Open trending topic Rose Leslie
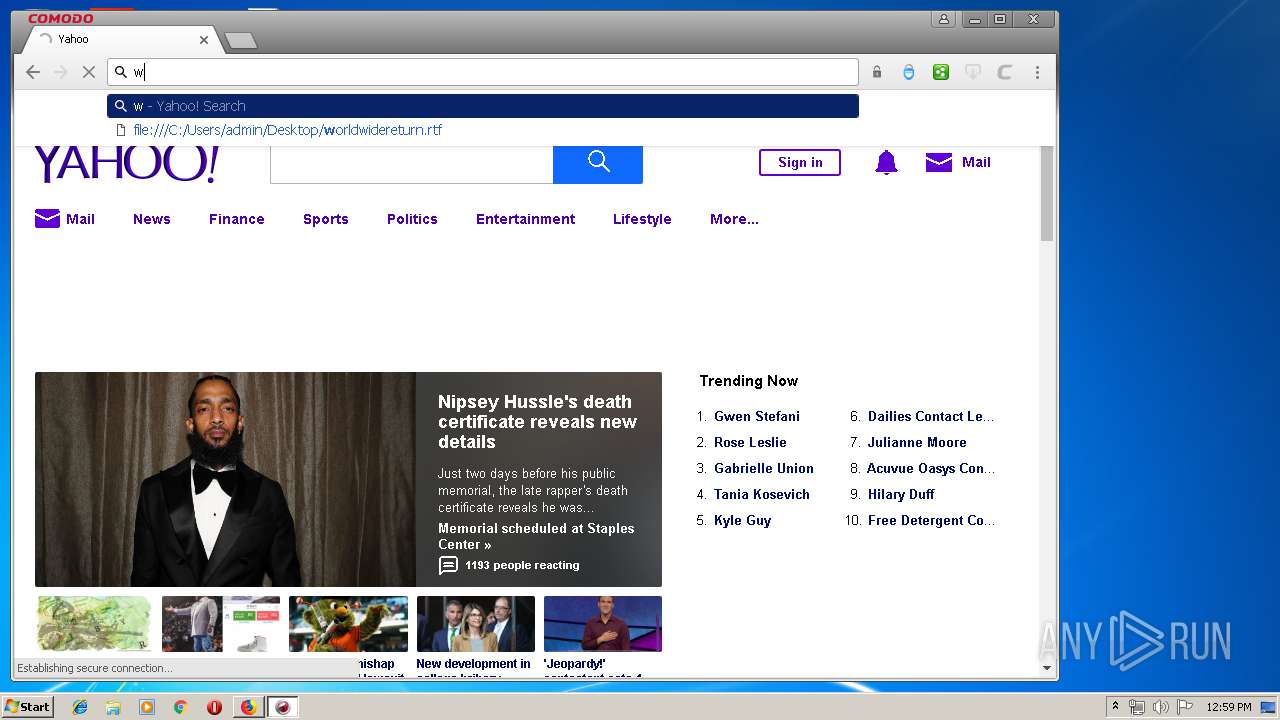 pyautogui.click(x=750, y=442)
